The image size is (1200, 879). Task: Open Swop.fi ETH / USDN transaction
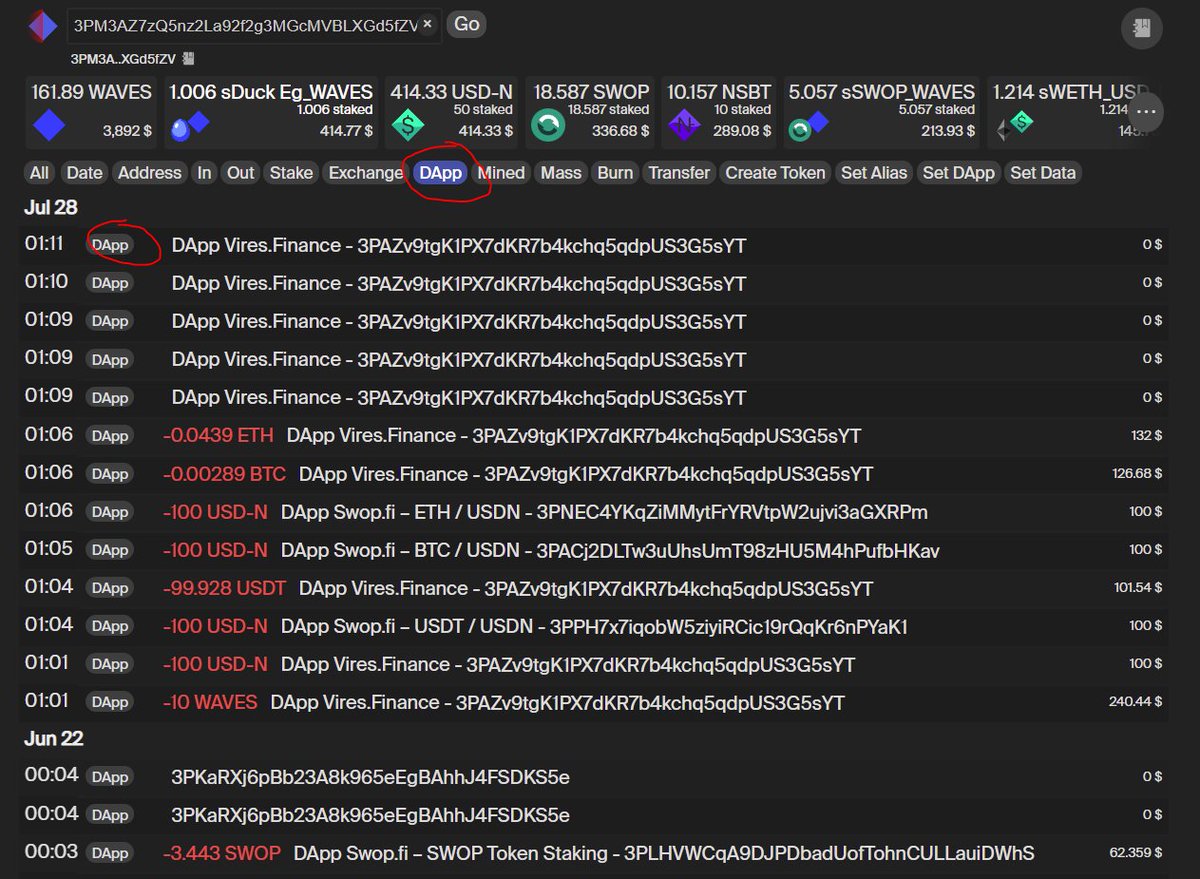pos(604,512)
